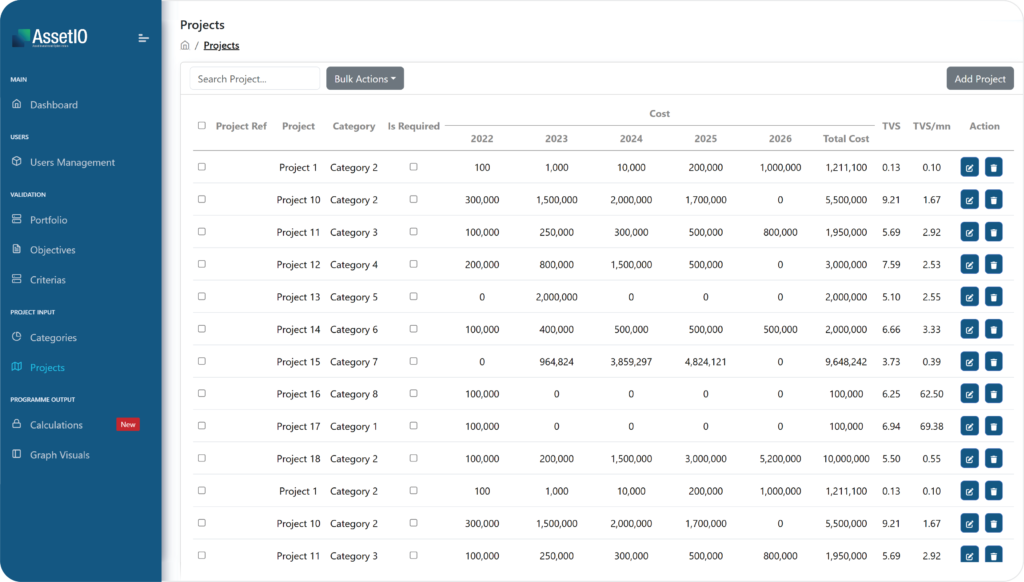Click the Is Required column header
Viewport: 1024px width, 582px height.
pyautogui.click(x=413, y=126)
